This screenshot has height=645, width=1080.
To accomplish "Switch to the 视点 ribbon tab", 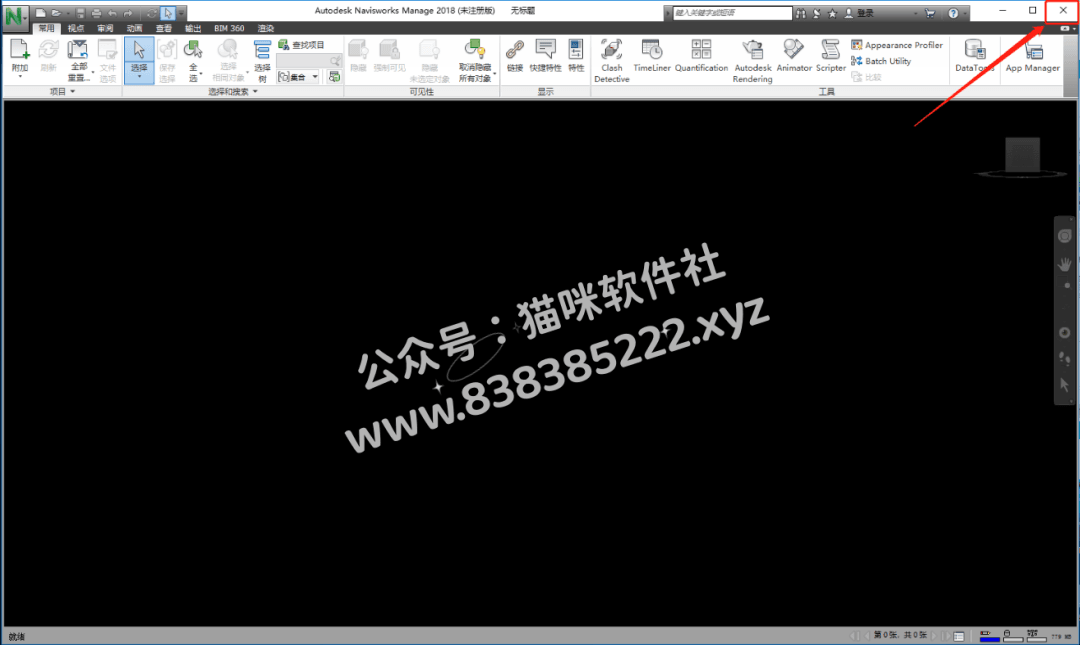I will coord(76,28).
